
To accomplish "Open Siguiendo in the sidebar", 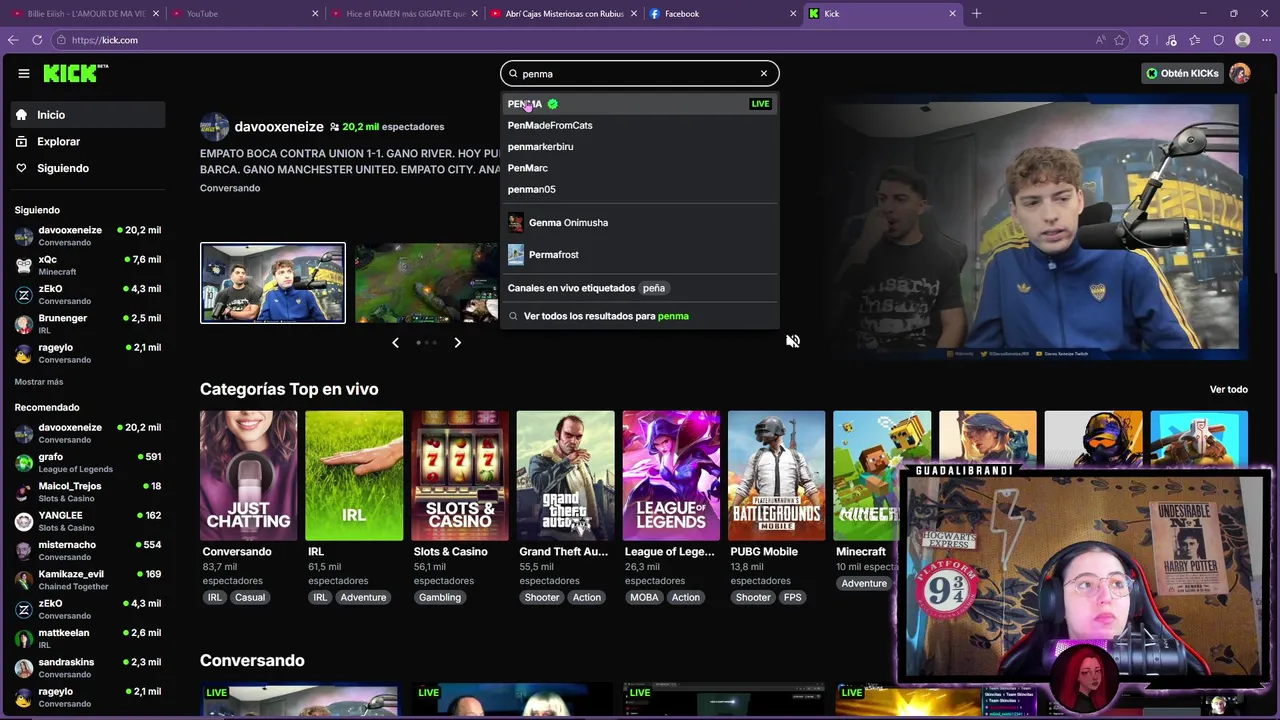I will pyautogui.click(x=88, y=168).
